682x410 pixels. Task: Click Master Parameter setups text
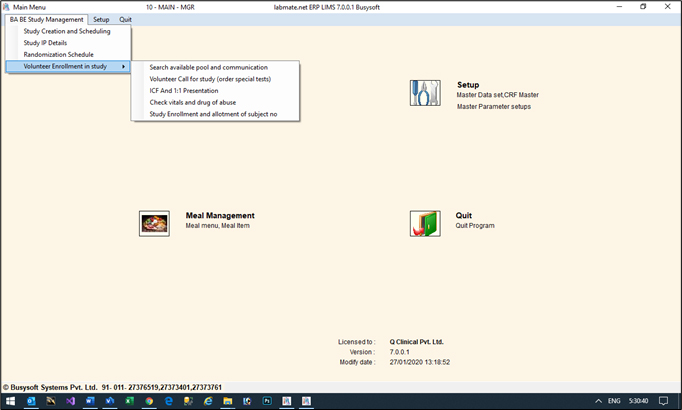[494, 107]
